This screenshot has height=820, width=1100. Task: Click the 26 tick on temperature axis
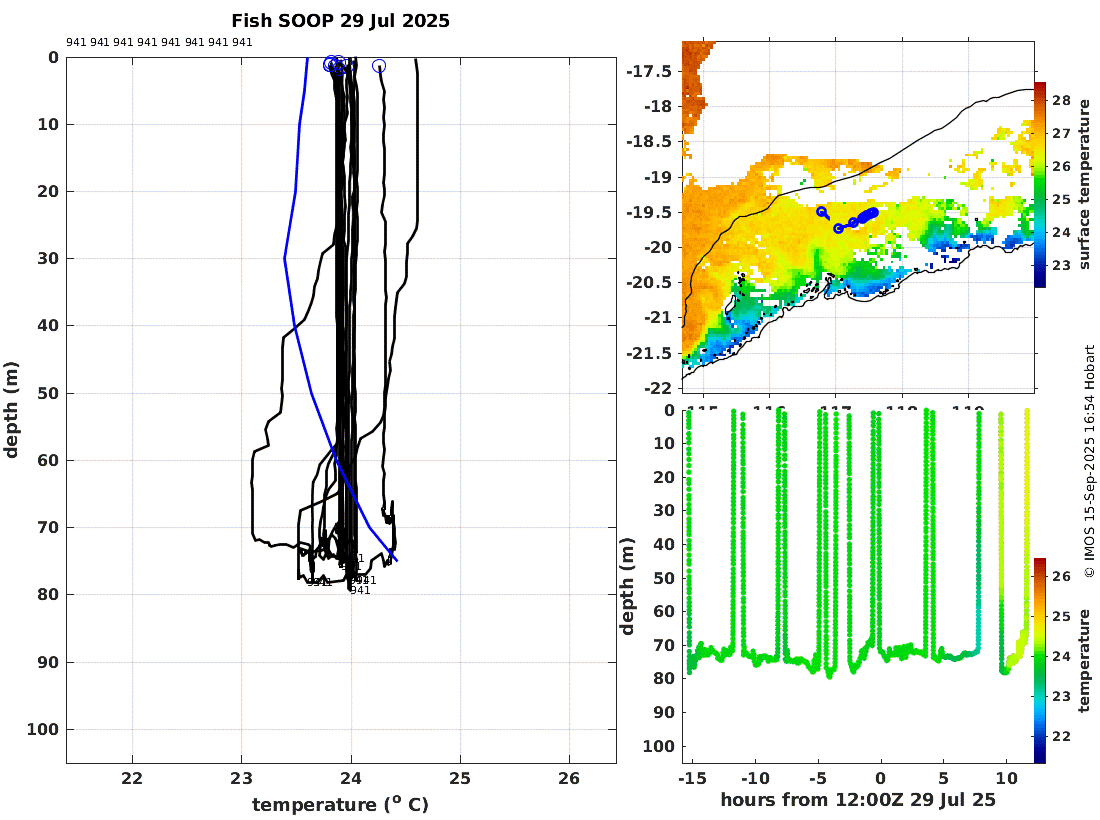(569, 778)
